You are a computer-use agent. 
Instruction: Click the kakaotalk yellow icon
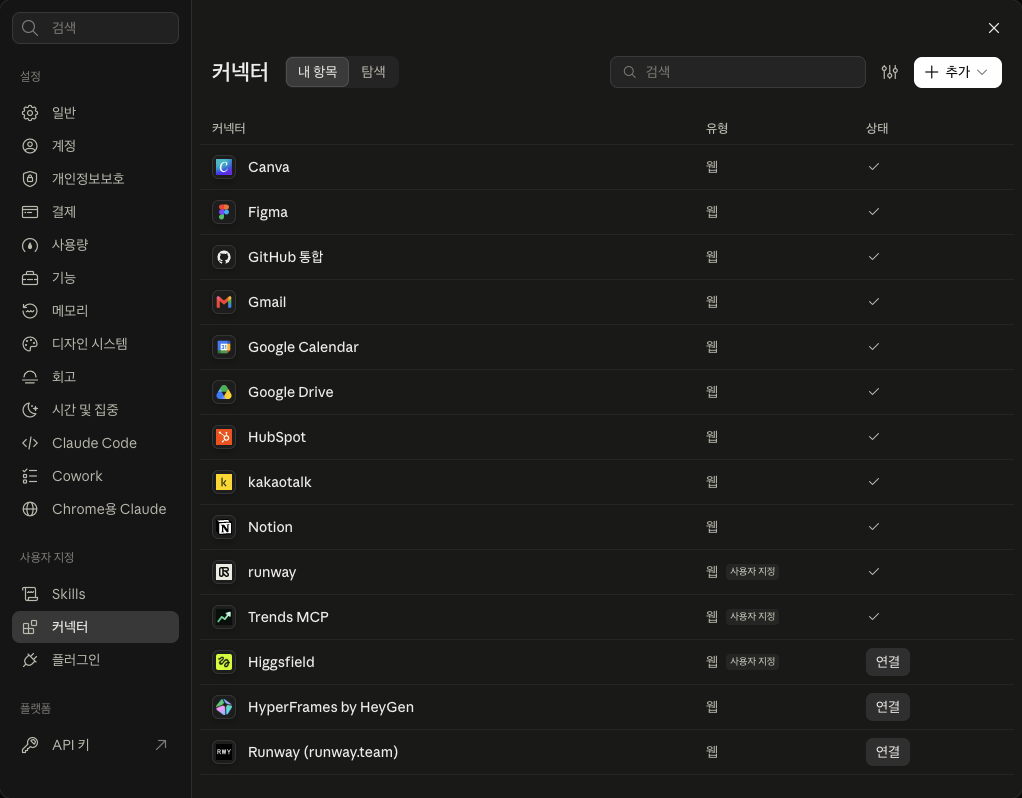224,482
